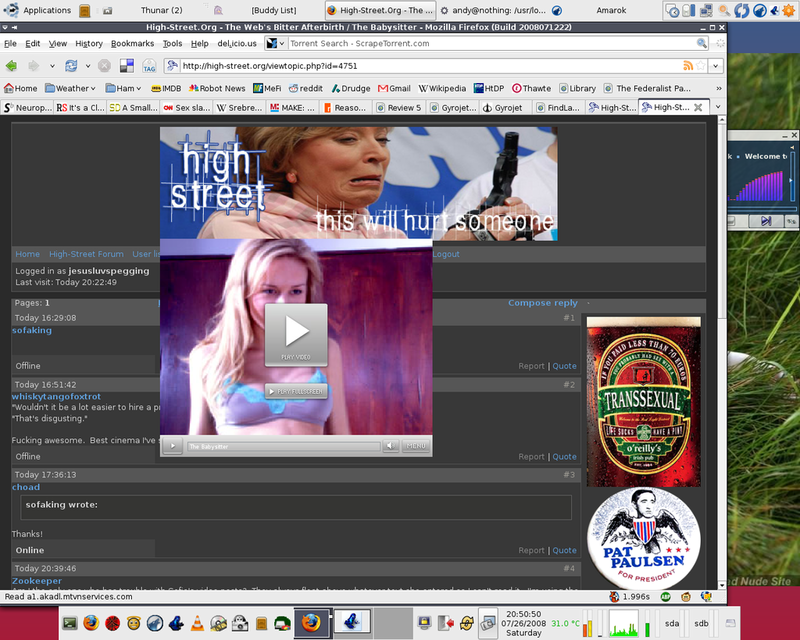Screen dimensions: 800x640
Task: Open the reddit bookmark
Action: (306, 88)
